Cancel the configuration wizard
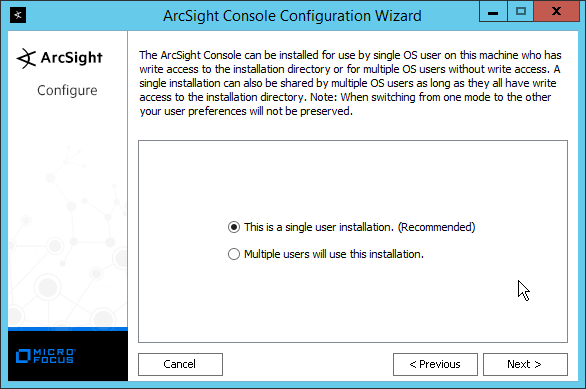The height and width of the screenshot is (389, 586). (180, 364)
